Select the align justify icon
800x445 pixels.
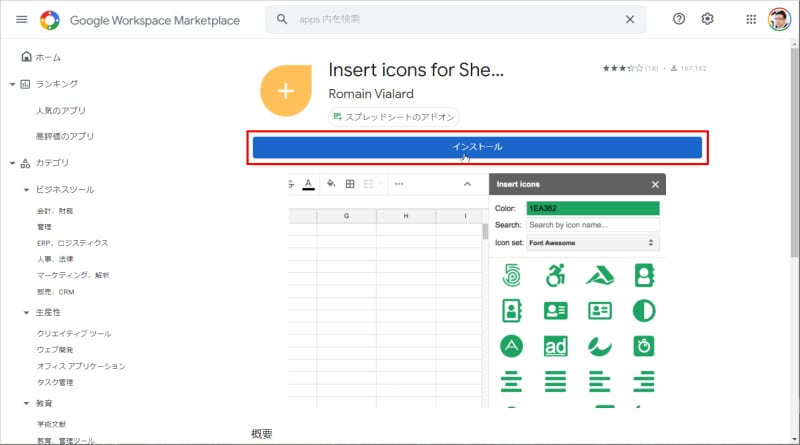click(556, 382)
